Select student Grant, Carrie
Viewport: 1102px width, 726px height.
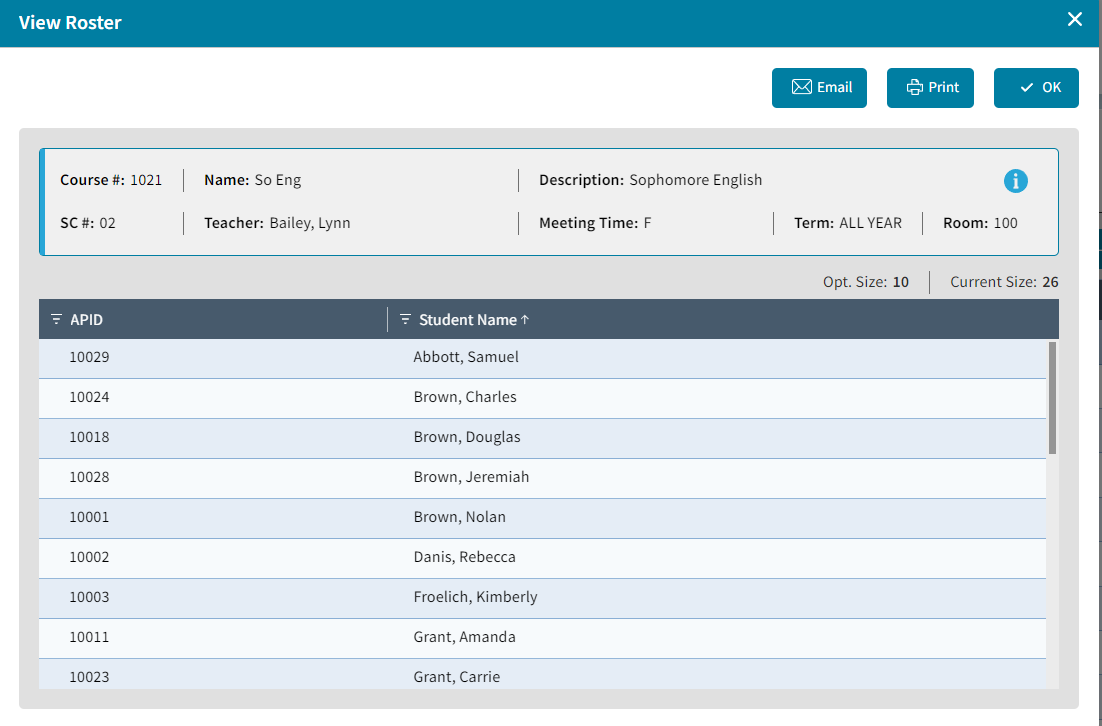457,678
